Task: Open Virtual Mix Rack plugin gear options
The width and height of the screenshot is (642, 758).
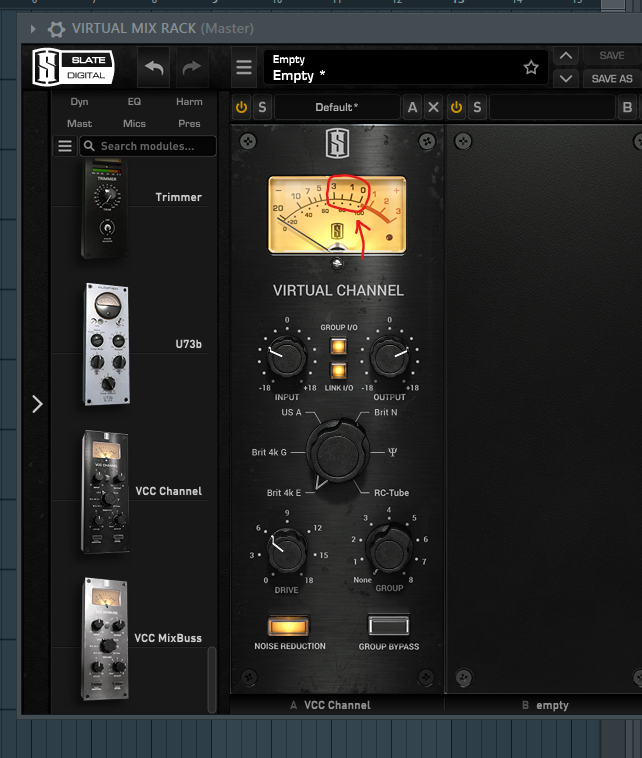Action: tap(56, 29)
